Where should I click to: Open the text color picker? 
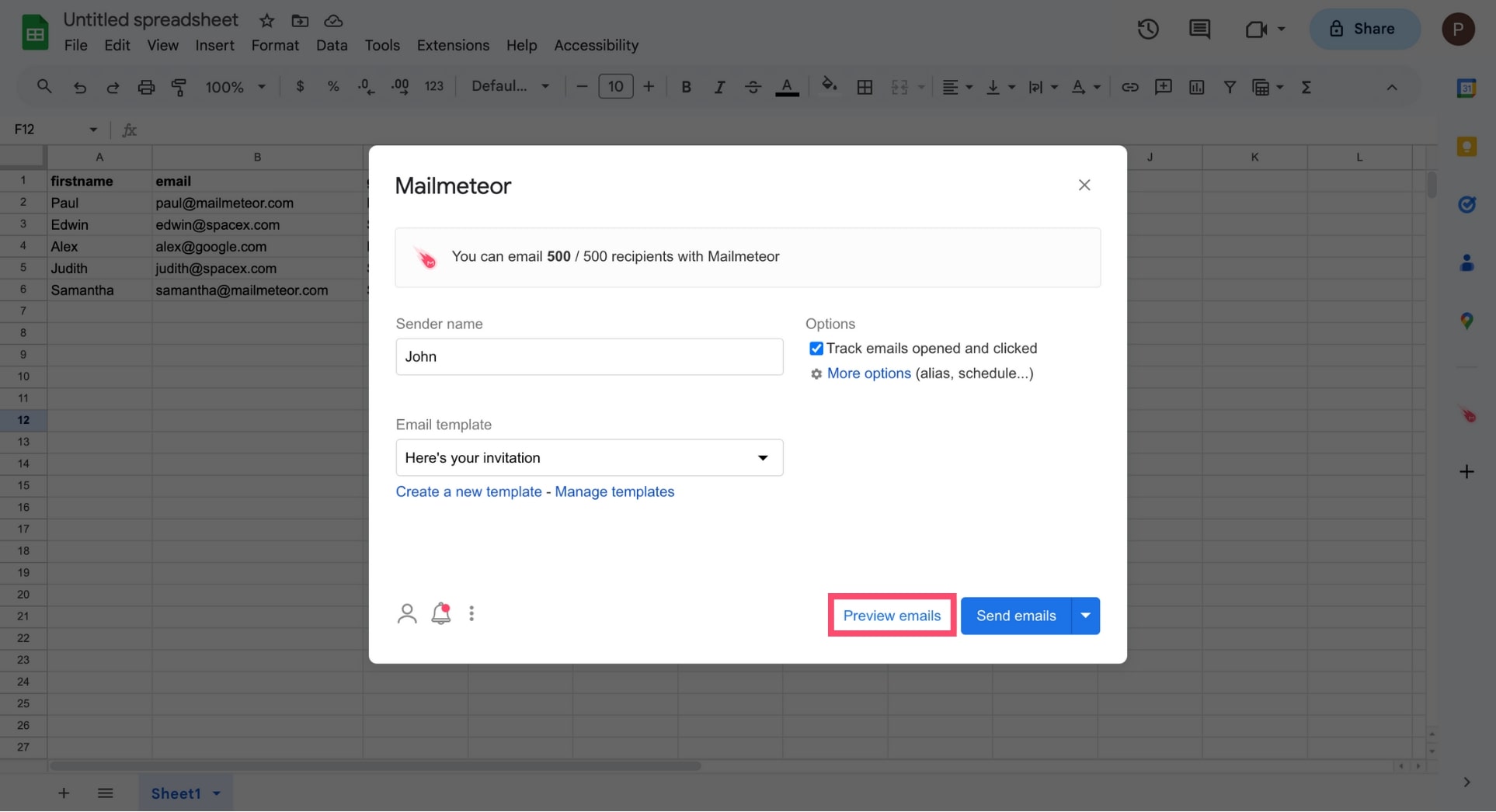[787, 87]
